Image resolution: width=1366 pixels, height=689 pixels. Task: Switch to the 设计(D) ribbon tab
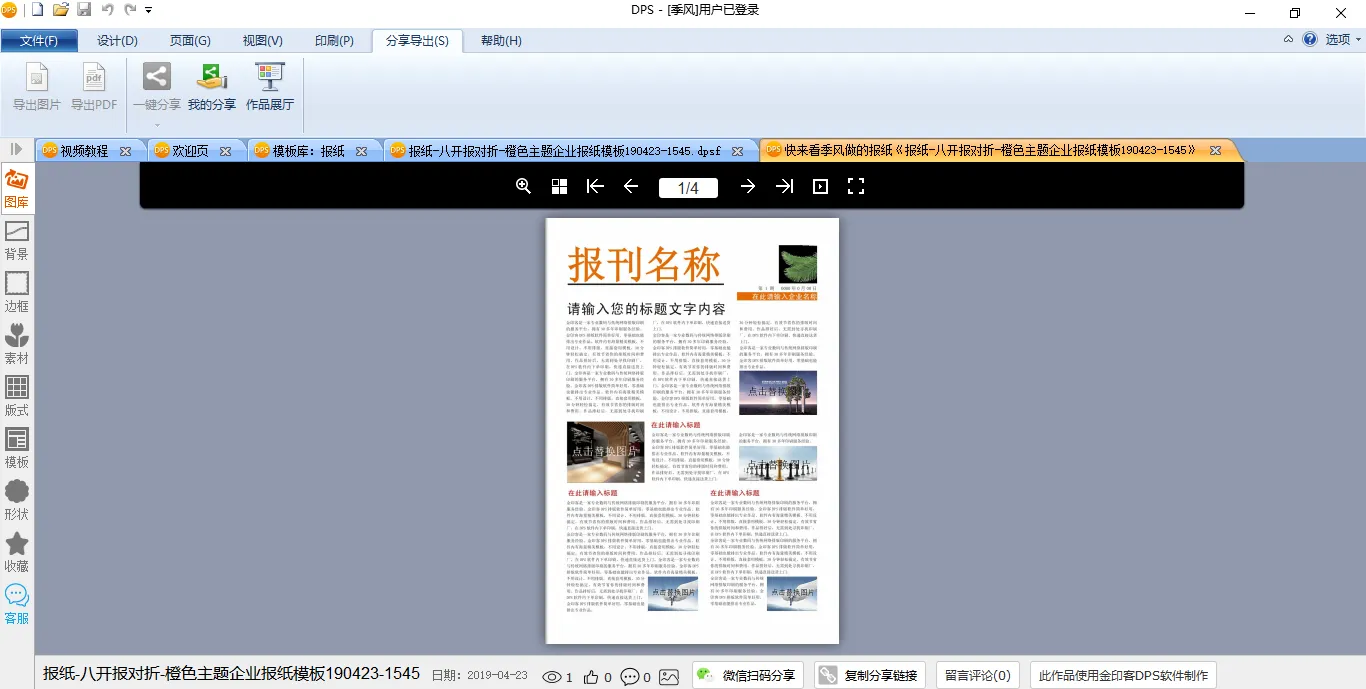click(x=117, y=41)
